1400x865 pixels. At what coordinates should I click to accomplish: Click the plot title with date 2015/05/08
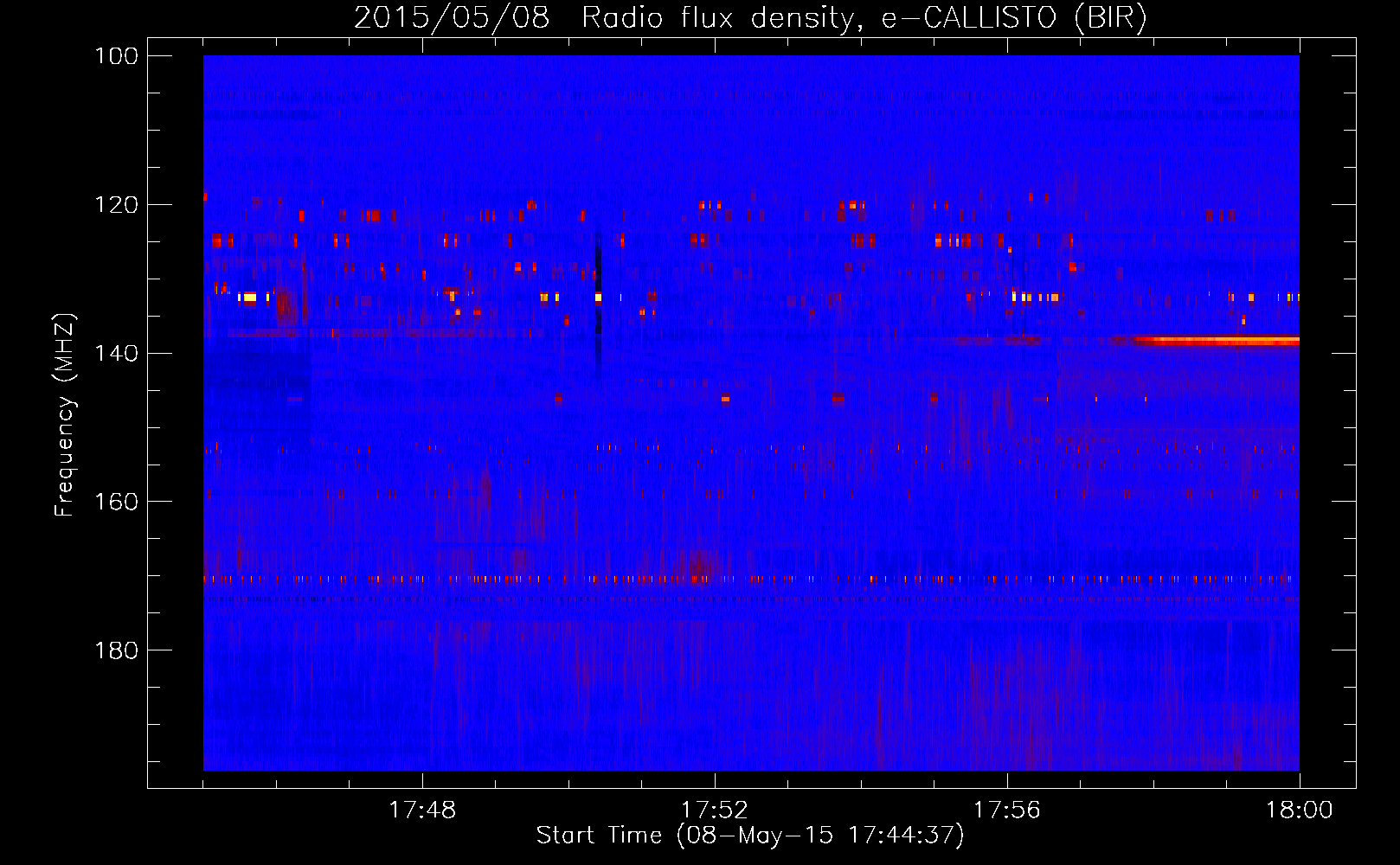point(750,18)
